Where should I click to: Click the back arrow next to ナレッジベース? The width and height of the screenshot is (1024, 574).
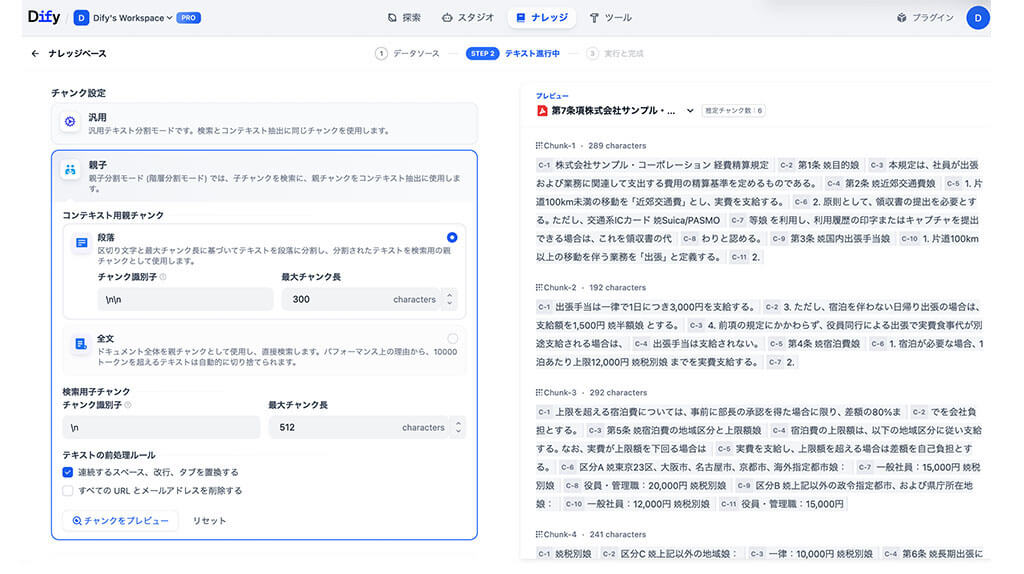(x=36, y=54)
